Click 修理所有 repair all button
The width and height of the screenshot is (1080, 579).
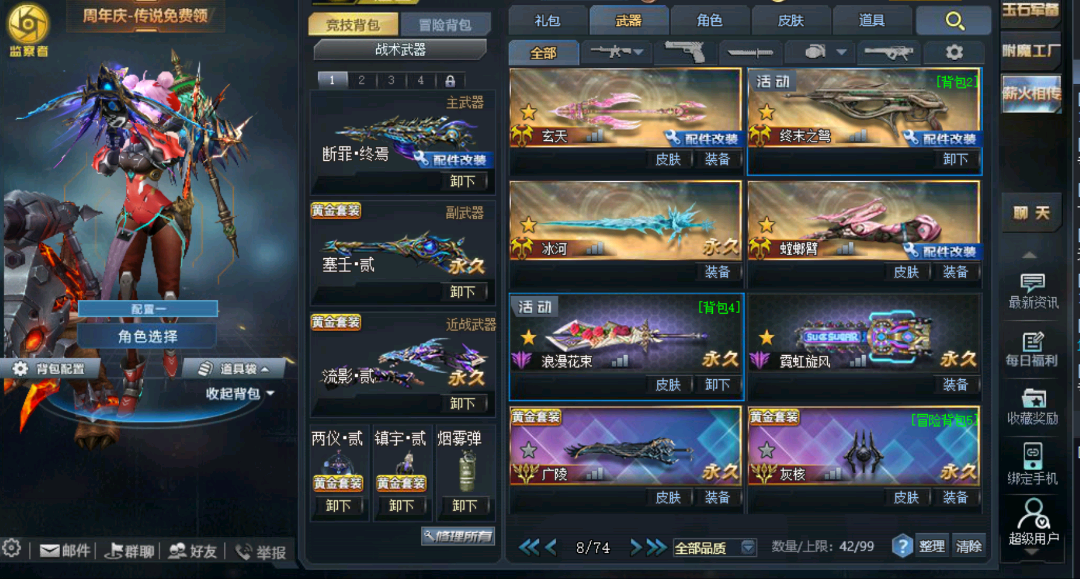458,536
